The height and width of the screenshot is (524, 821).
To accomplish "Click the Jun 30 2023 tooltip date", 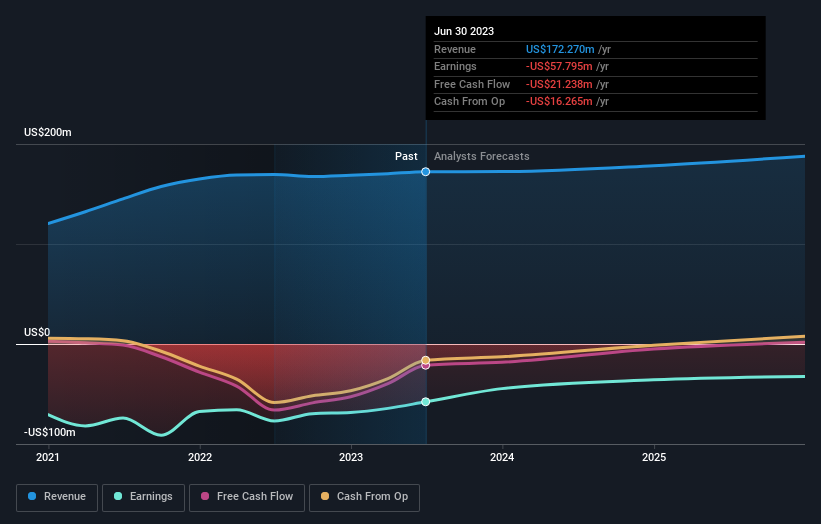I will (x=464, y=31).
